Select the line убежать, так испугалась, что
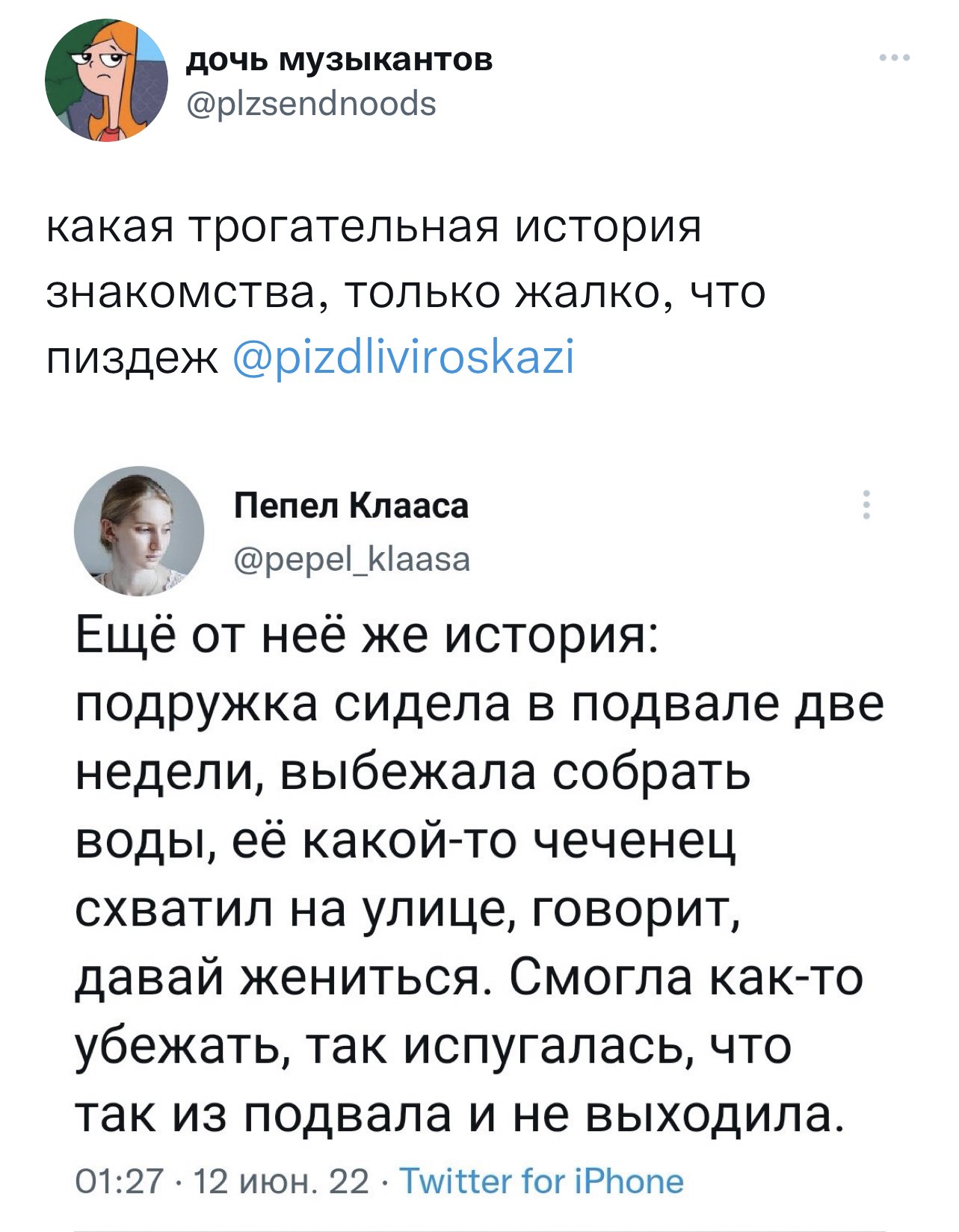The image size is (959, 1232). point(434,1045)
